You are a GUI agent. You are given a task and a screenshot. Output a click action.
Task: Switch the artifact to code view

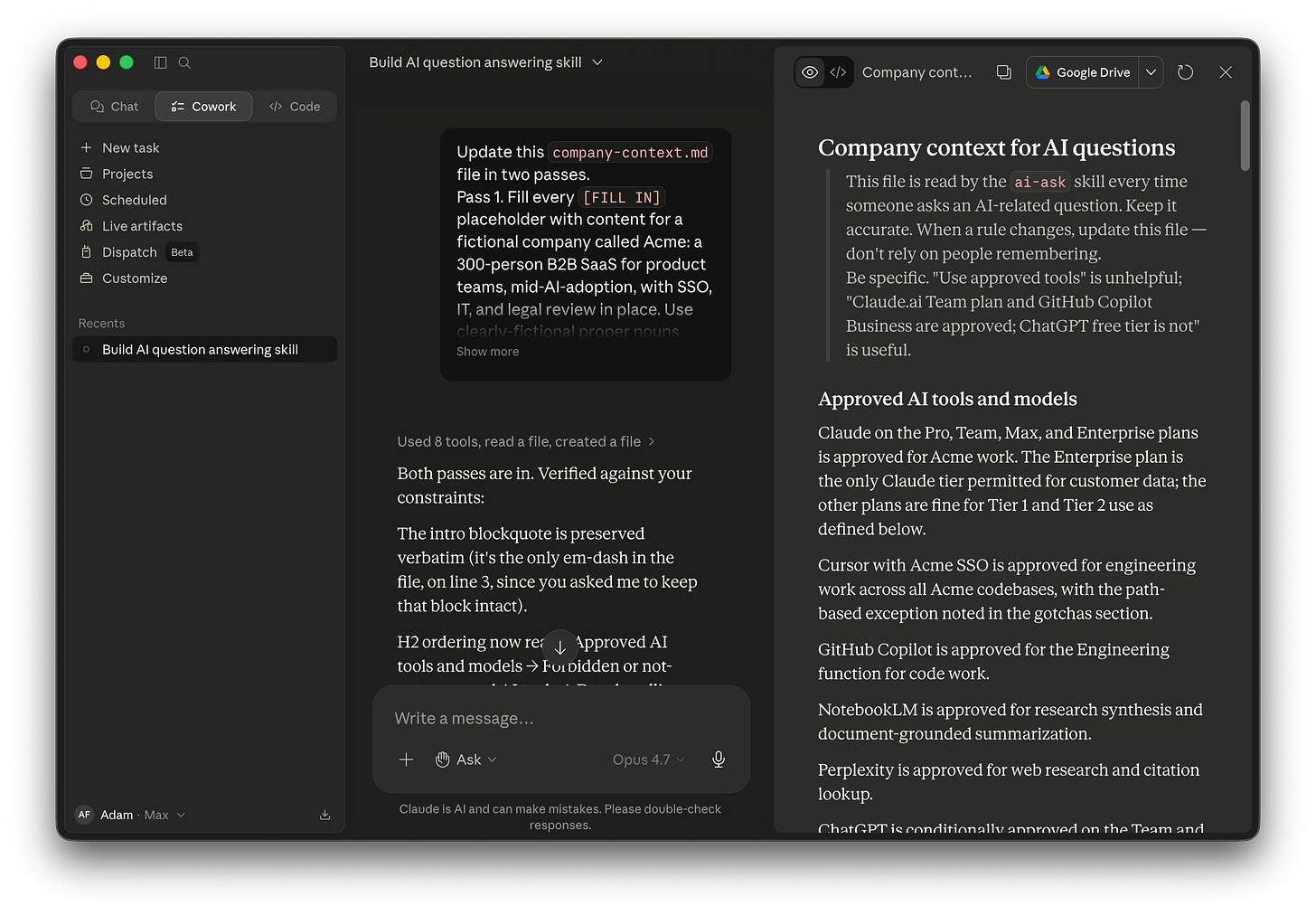838,72
